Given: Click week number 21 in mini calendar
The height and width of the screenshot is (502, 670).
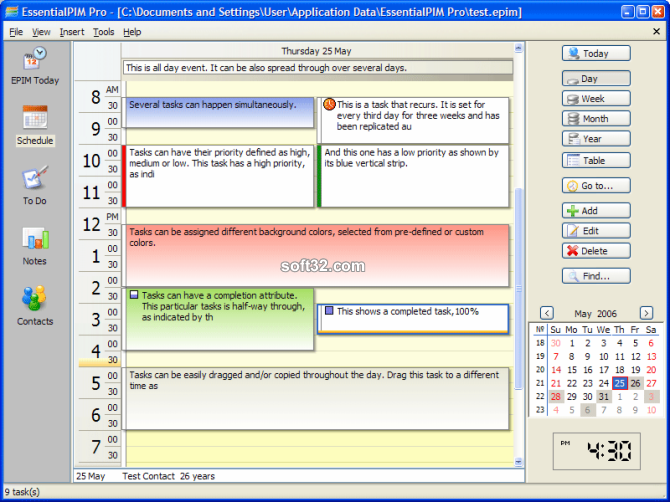Looking at the screenshot, I should coord(540,383).
